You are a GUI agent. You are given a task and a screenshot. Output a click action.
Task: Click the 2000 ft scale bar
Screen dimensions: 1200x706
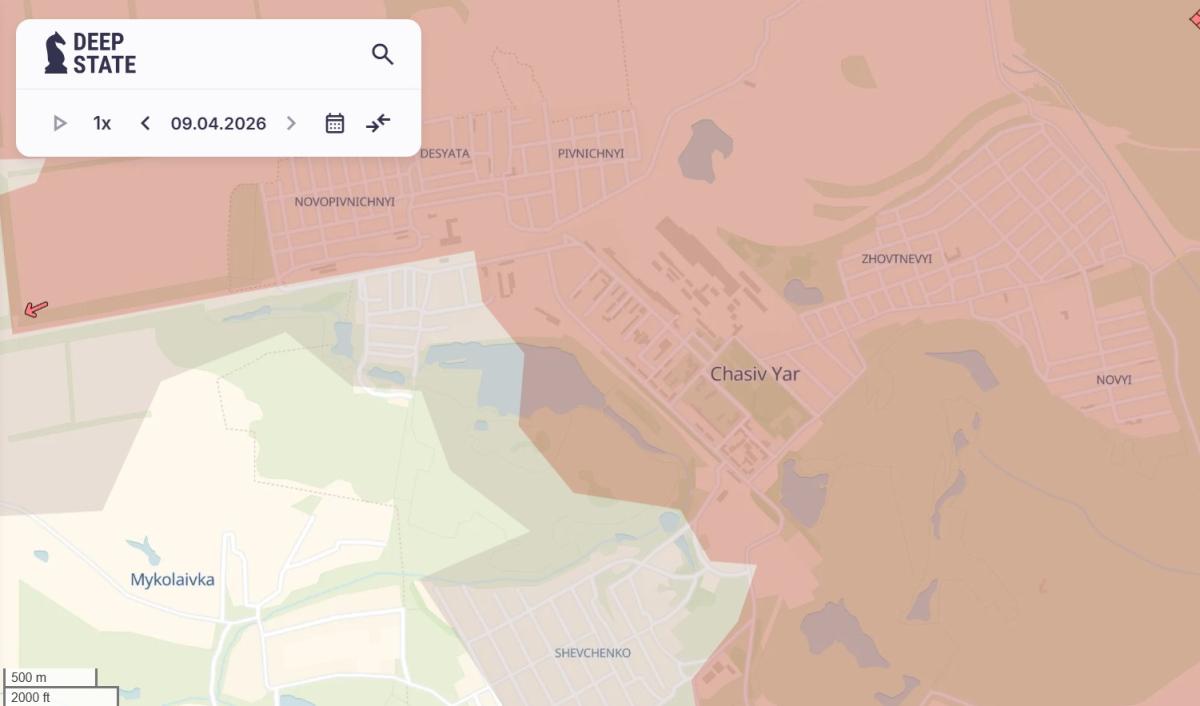(x=61, y=696)
